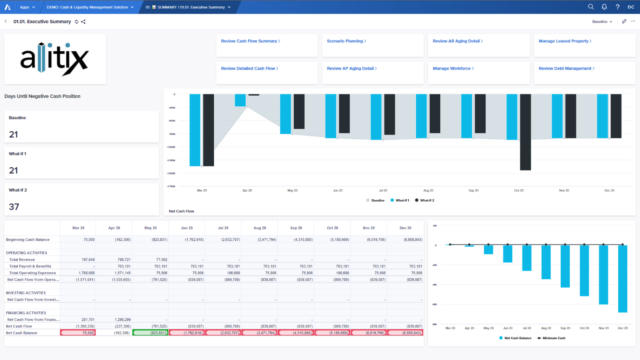Viewport: 640px width, 360px height.
Task: Open the Review Cash Flow Summary link
Action: tap(250, 41)
